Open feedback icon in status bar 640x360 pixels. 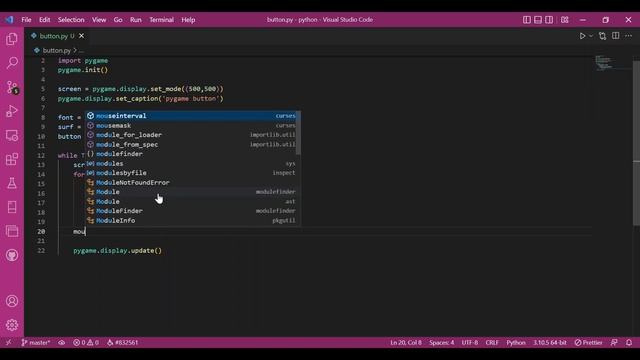[614, 342]
